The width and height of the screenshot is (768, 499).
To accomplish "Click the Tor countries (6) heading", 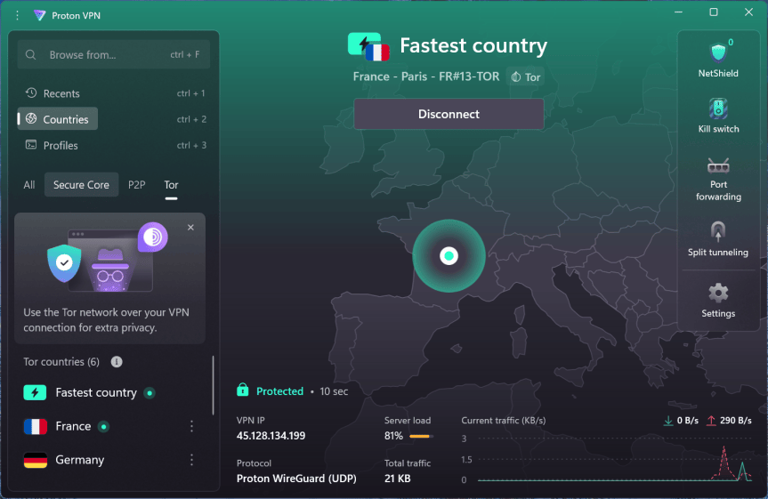I will click(x=61, y=362).
